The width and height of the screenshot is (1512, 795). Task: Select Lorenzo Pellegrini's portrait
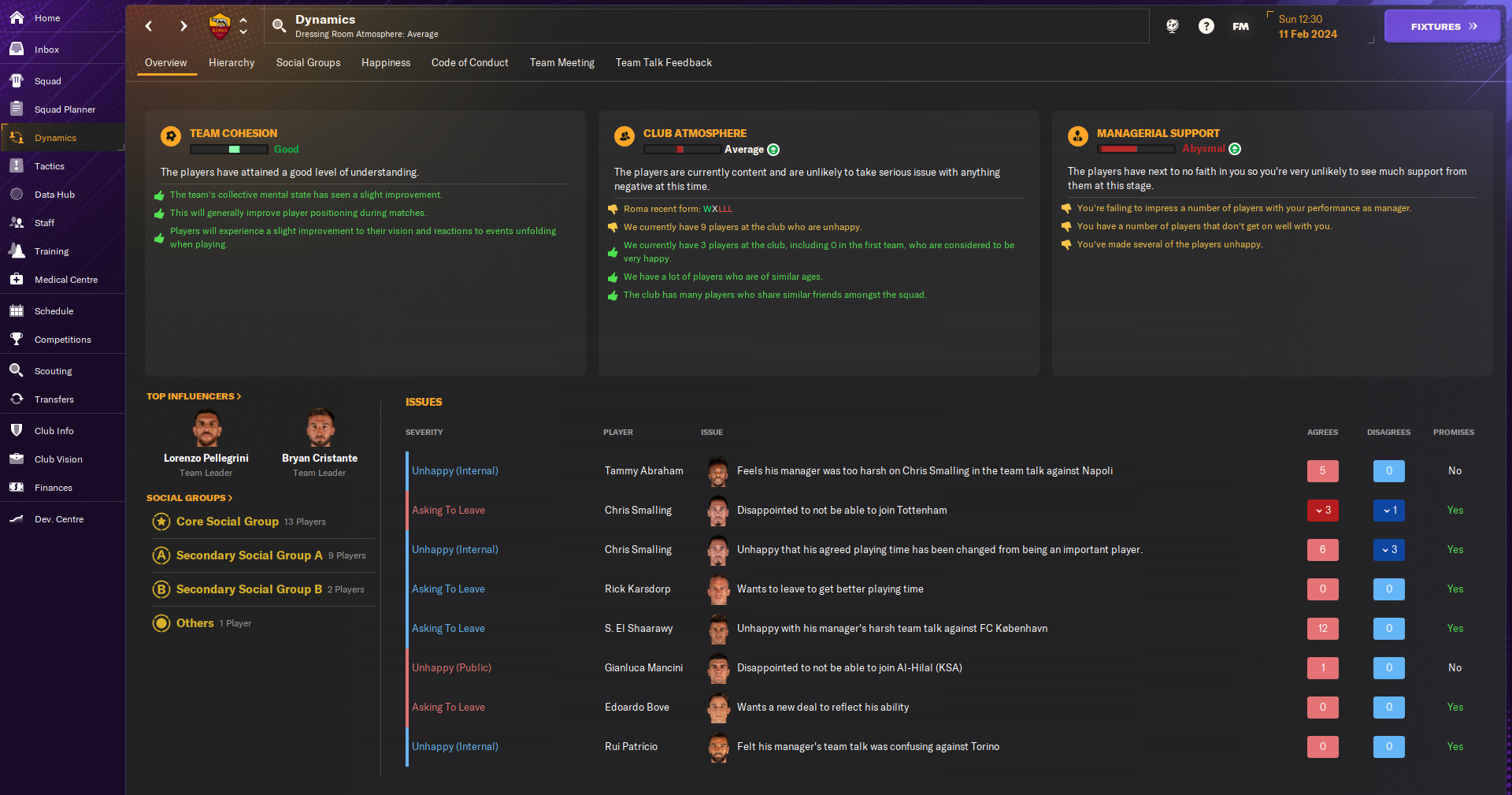coord(206,428)
